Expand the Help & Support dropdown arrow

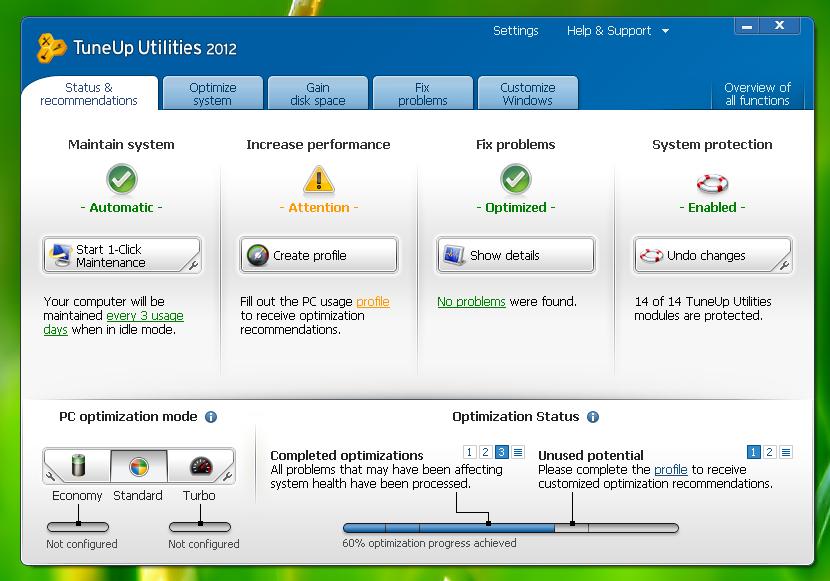tap(665, 31)
